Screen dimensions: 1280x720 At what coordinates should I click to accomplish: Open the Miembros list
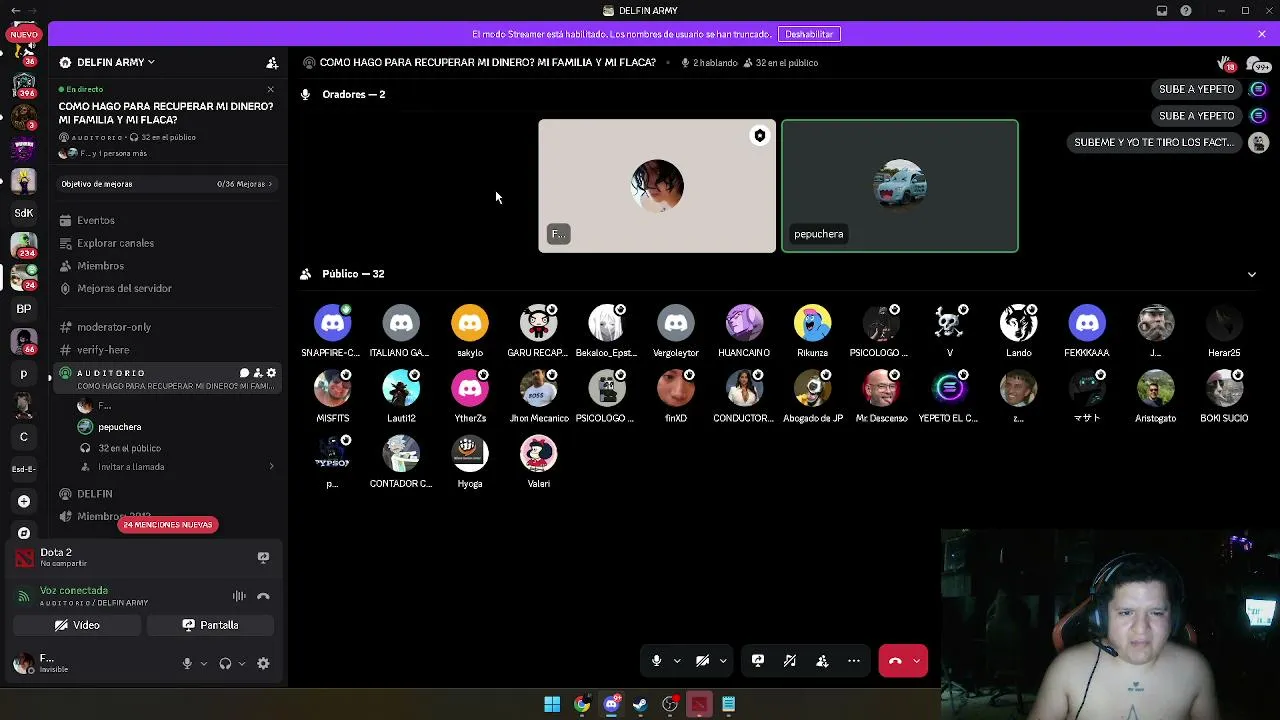(100, 266)
